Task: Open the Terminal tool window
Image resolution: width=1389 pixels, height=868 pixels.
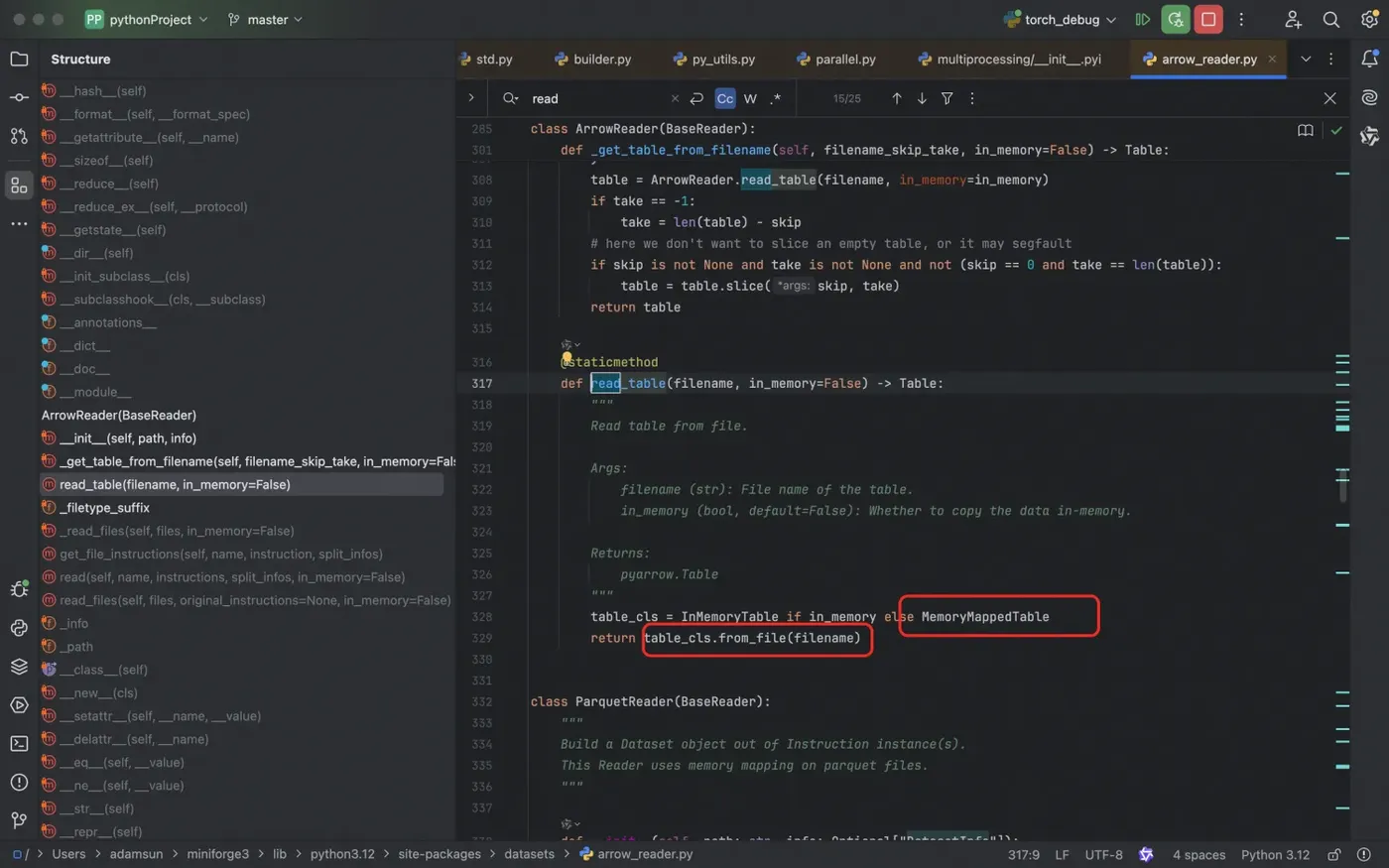Action: [19, 743]
